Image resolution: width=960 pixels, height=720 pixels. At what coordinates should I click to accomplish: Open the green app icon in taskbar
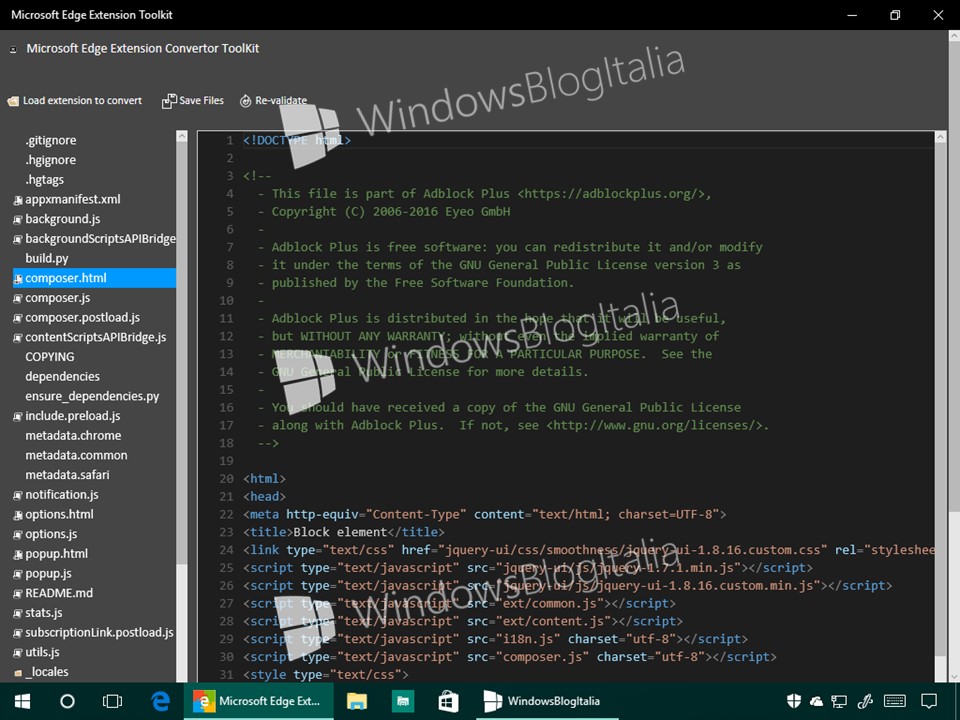tap(402, 701)
